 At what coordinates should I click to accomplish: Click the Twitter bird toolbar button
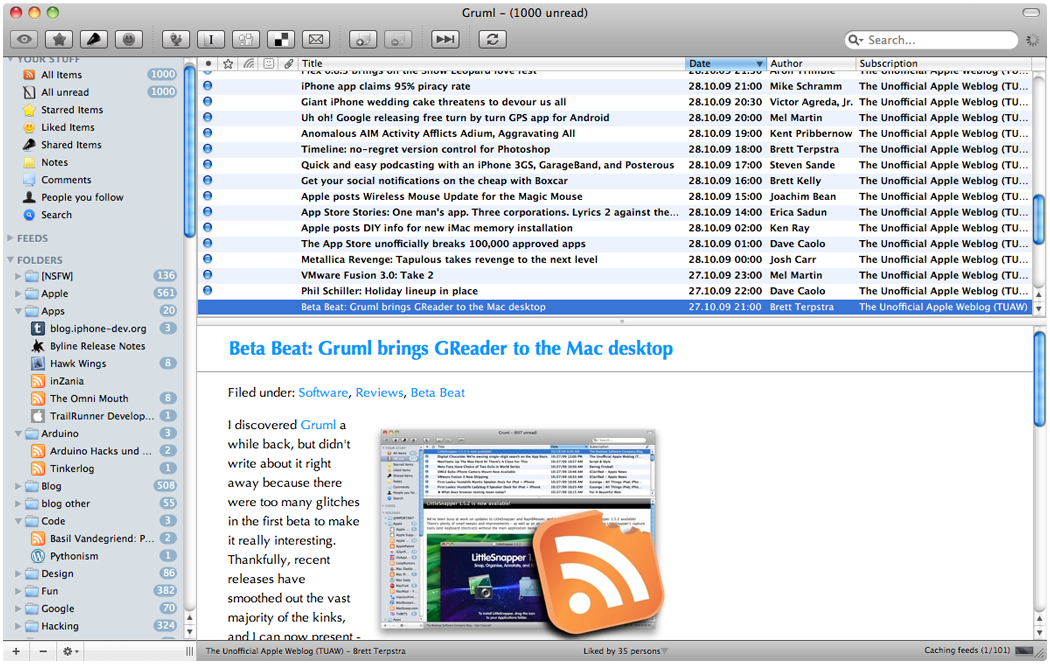175,40
